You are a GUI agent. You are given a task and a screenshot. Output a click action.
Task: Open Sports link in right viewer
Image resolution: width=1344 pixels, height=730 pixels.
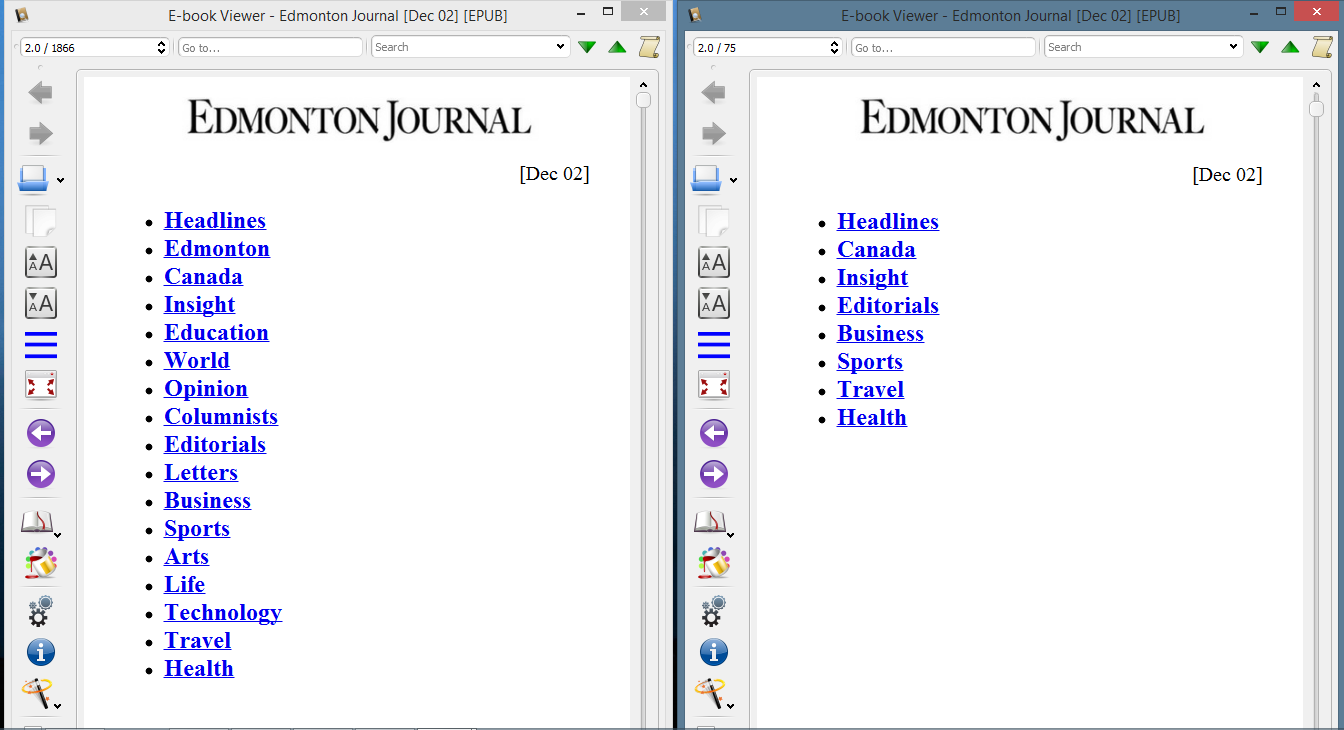click(x=870, y=361)
